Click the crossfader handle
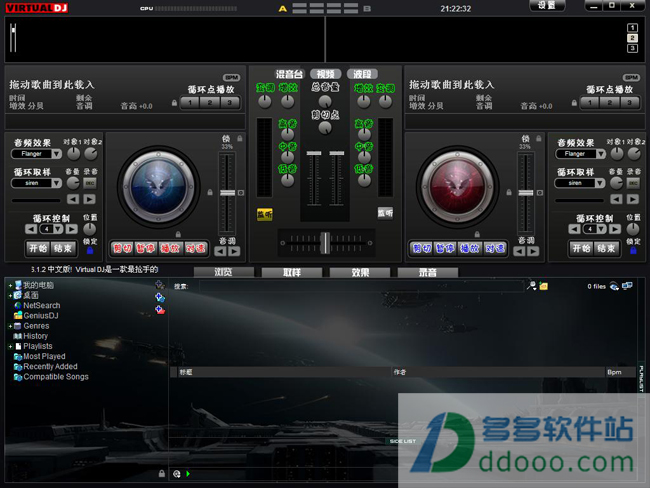 tap(326, 243)
